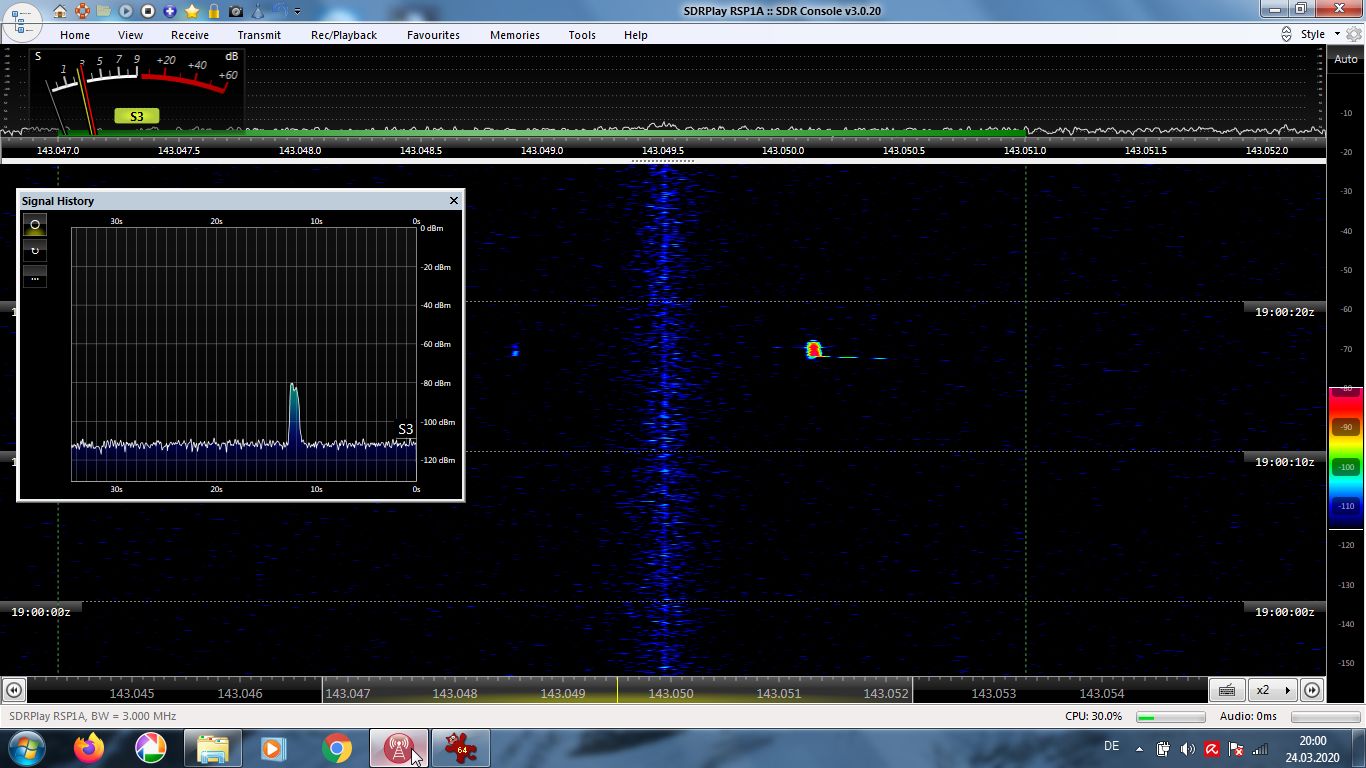Open the Action Center flag tray icon
The height and width of the screenshot is (768, 1366).
click(x=1236, y=749)
